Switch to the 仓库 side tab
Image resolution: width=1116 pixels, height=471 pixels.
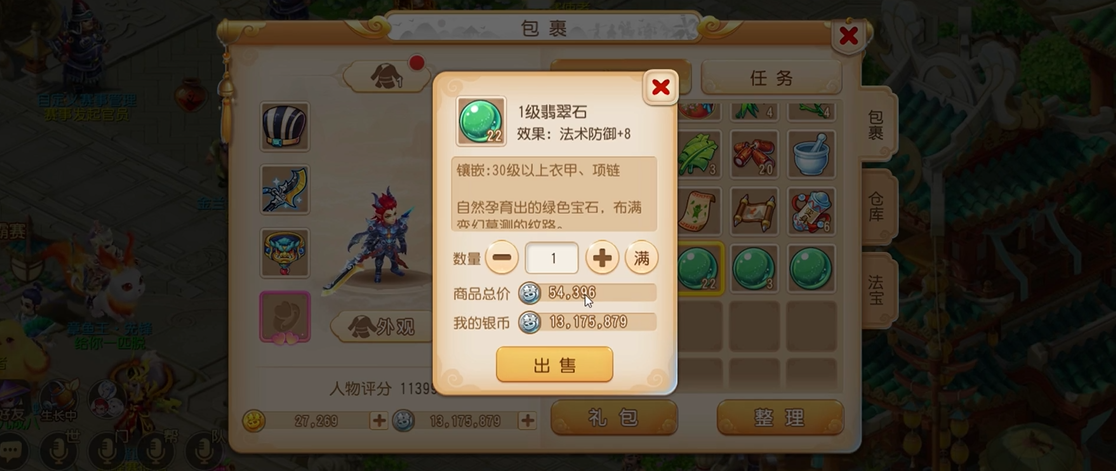click(x=877, y=206)
